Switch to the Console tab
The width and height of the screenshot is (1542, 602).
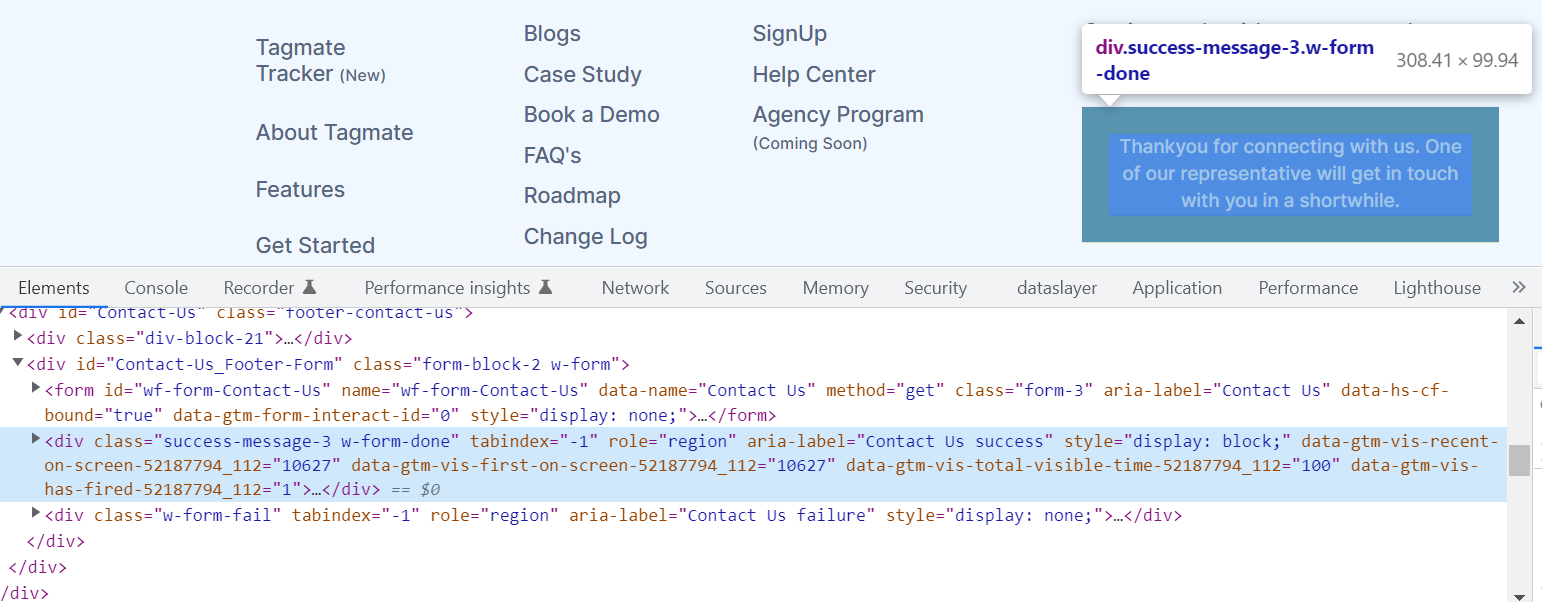pos(156,288)
